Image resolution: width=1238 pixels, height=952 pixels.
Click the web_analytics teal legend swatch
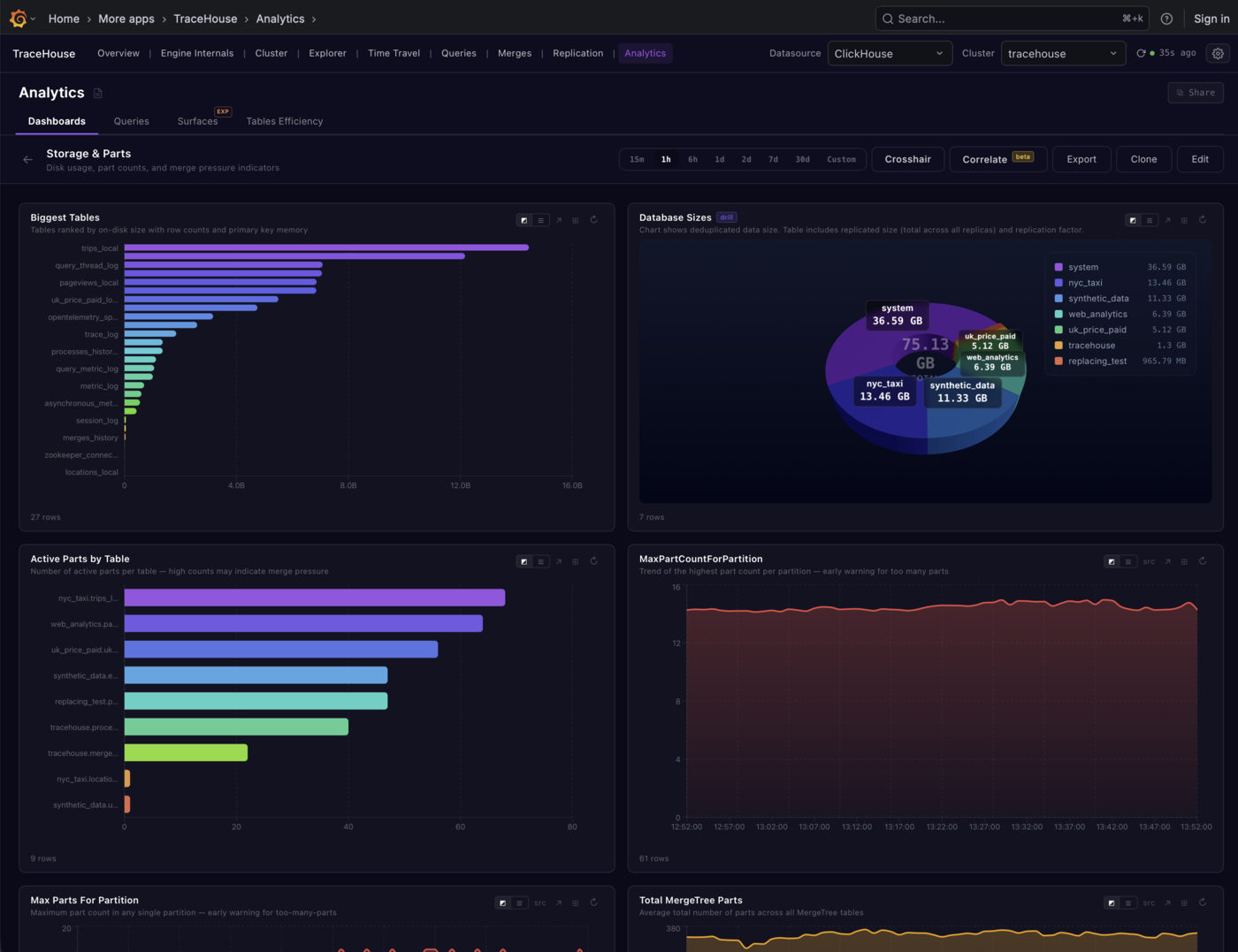pos(1058,314)
